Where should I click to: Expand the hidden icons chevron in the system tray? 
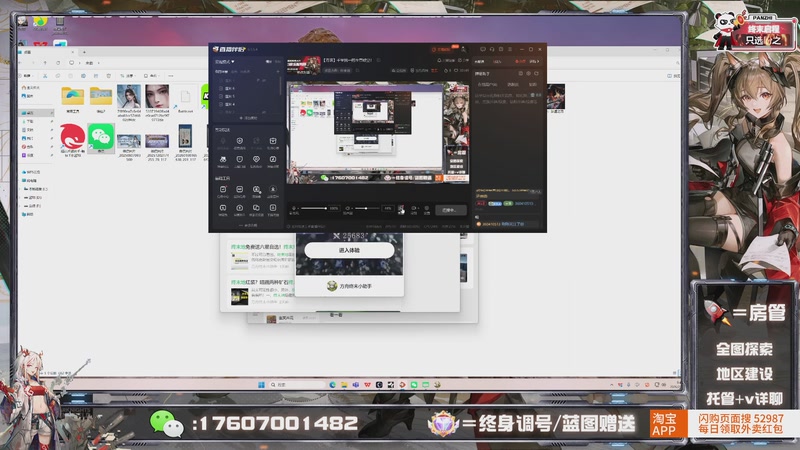pos(611,385)
